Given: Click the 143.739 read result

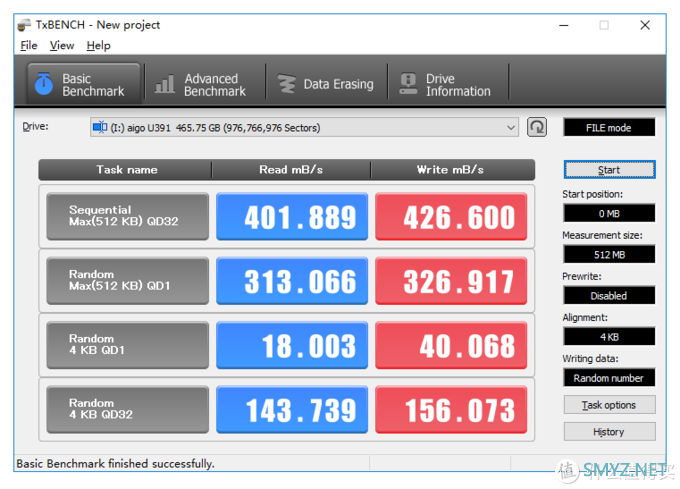Looking at the screenshot, I should [292, 409].
